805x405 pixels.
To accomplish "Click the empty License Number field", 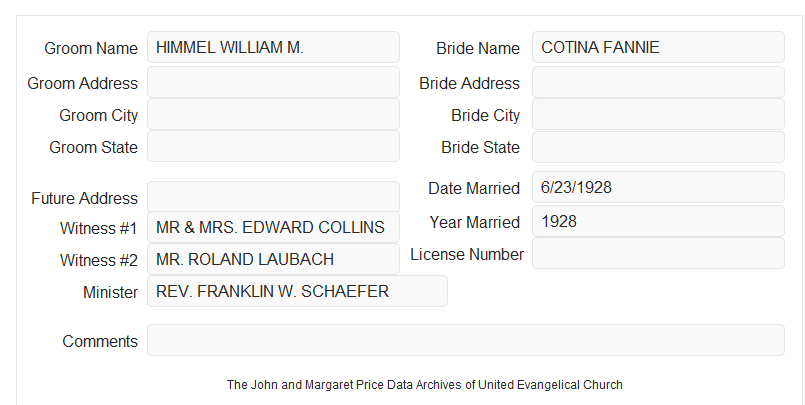I will coord(658,253).
